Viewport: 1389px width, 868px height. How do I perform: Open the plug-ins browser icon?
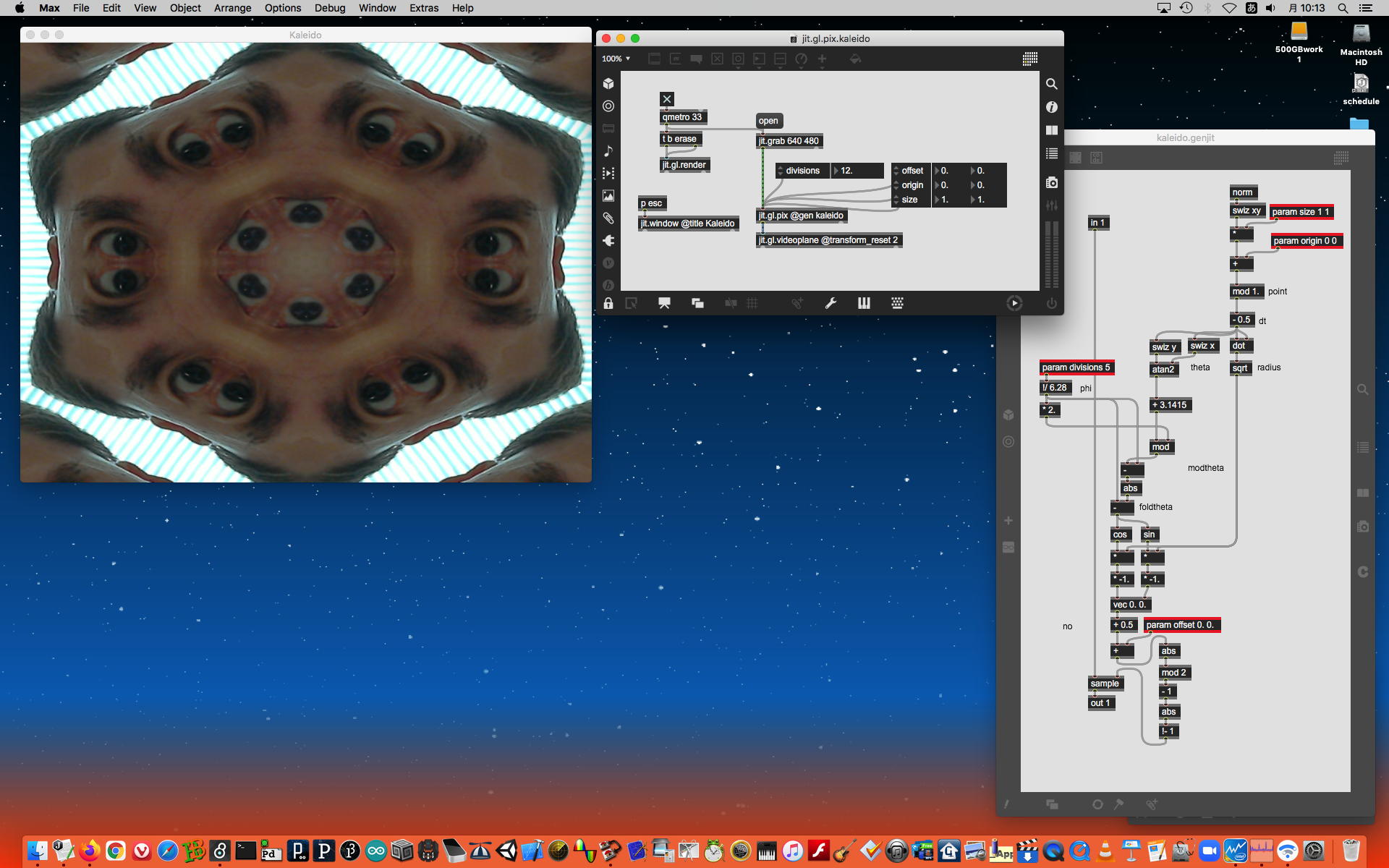click(608, 241)
